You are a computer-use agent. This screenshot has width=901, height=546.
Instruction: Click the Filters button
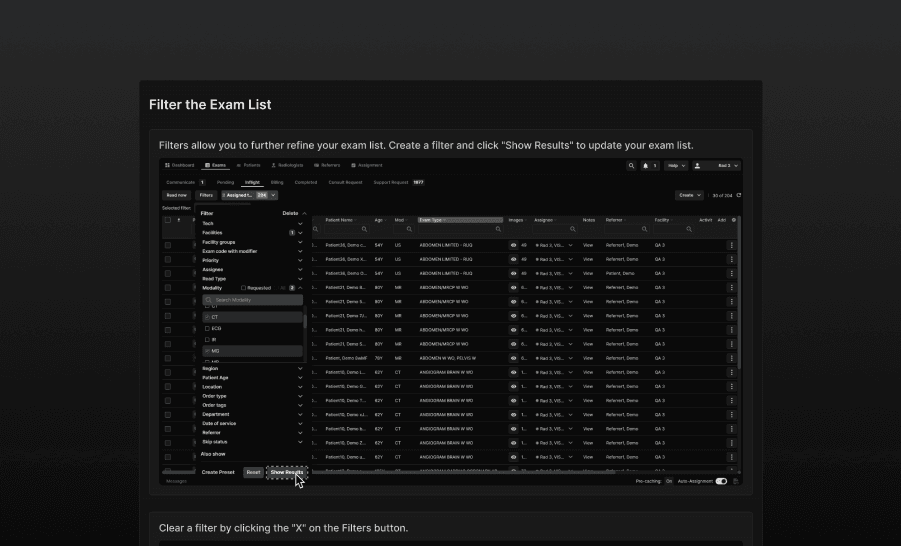(206, 195)
